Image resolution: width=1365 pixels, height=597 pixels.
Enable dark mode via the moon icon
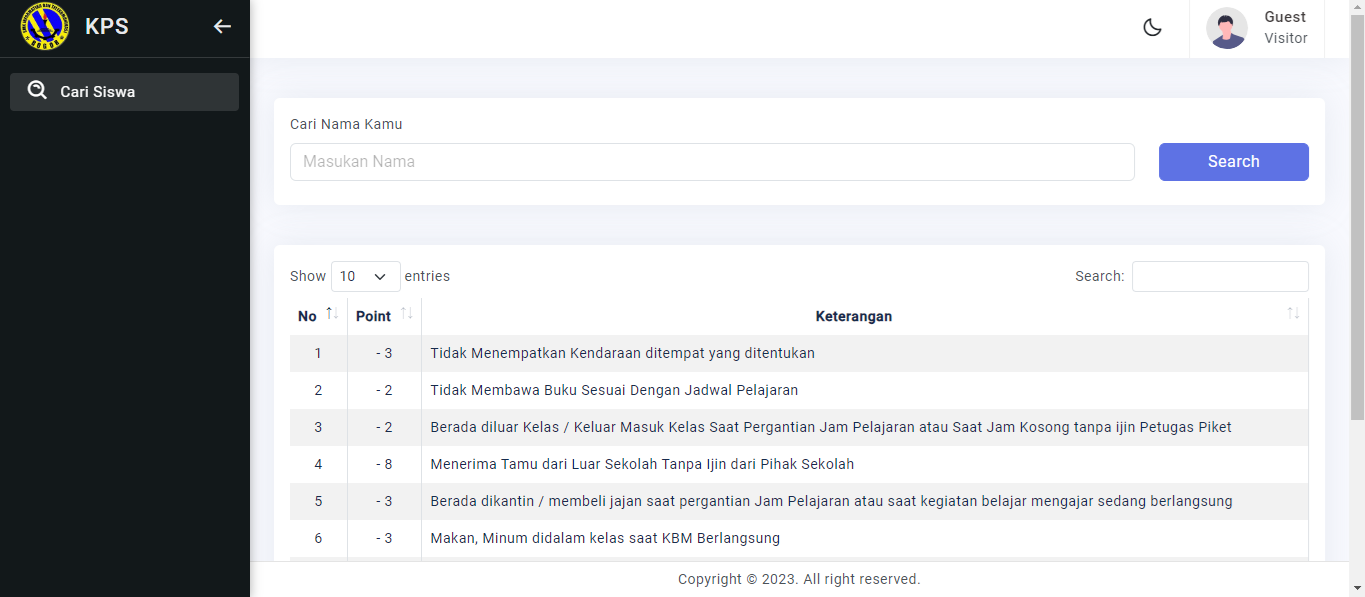coord(1152,27)
